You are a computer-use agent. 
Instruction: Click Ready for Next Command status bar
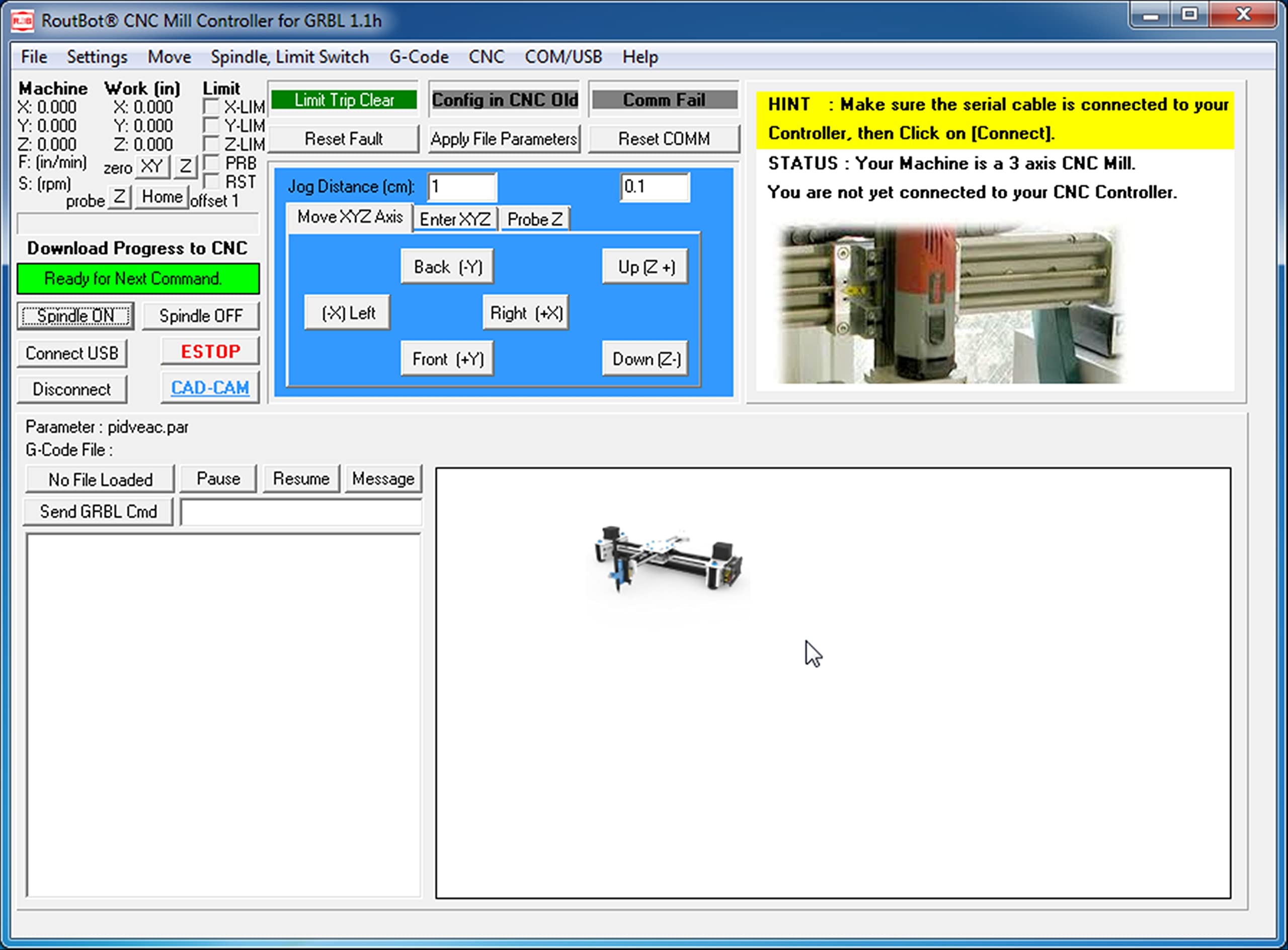(138, 279)
